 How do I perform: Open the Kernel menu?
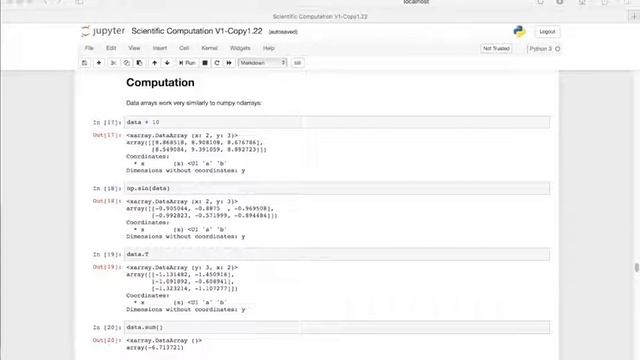tap(209, 48)
